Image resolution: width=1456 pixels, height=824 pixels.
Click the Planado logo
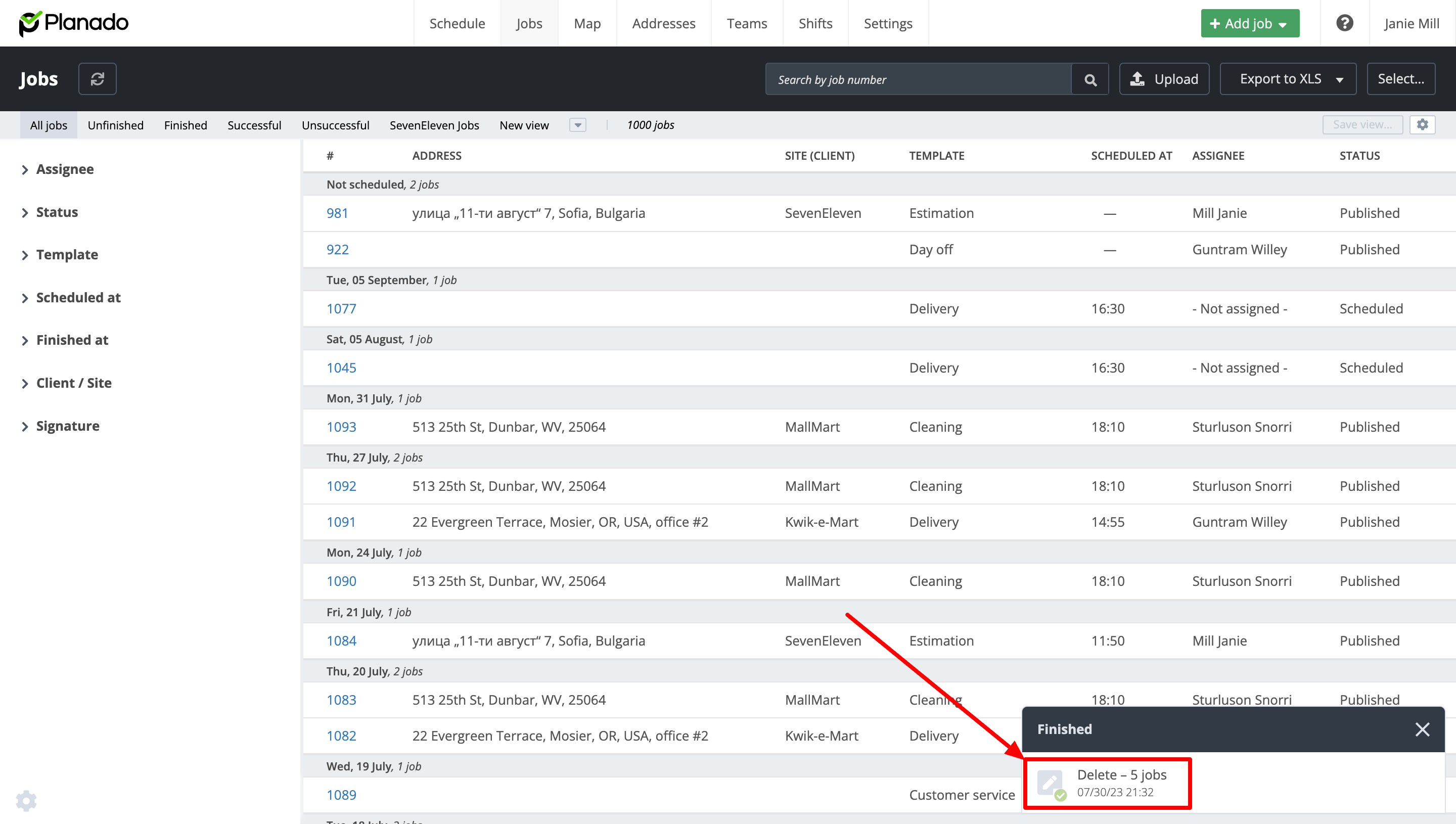(74, 23)
